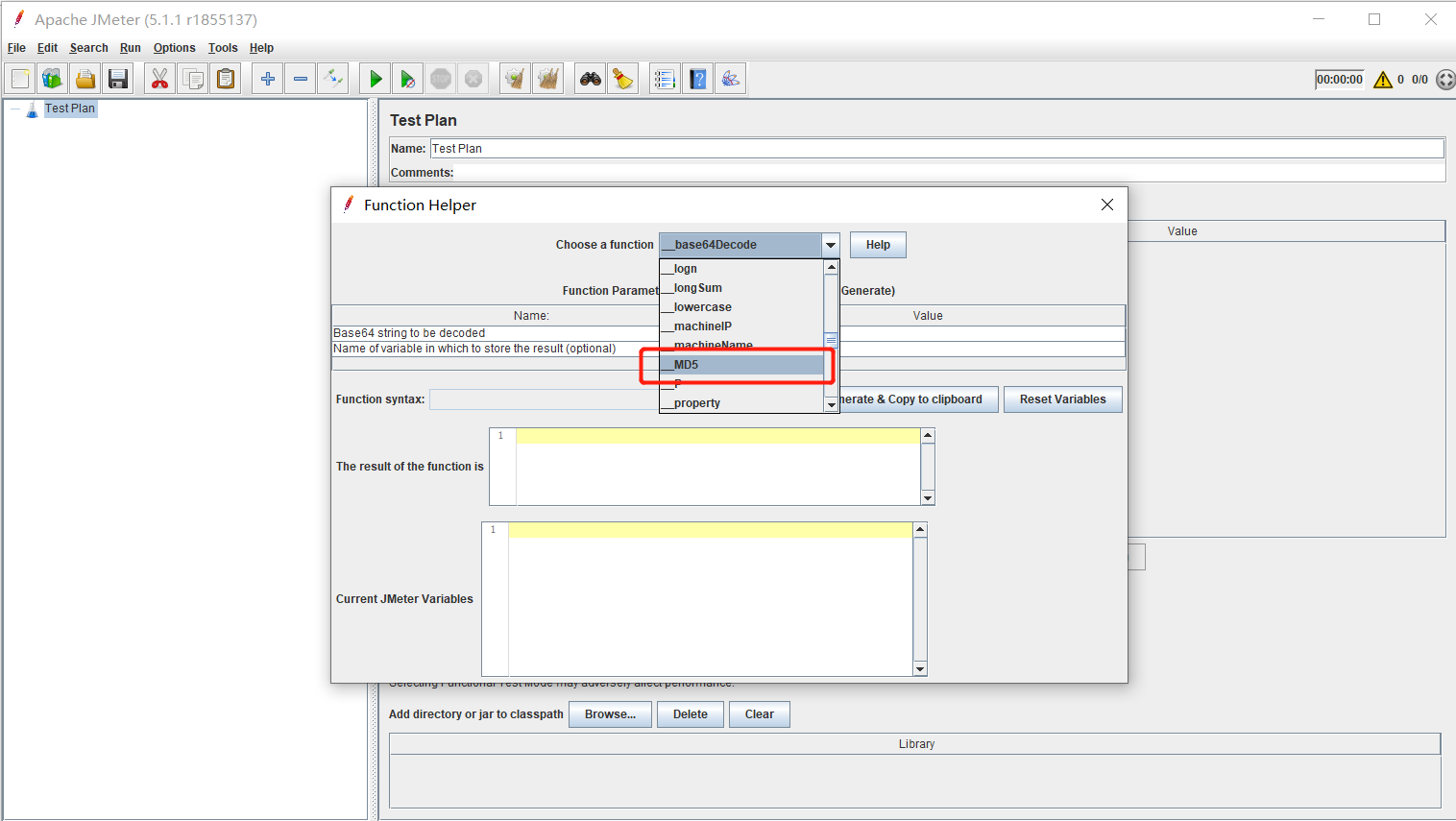Image resolution: width=1456 pixels, height=821 pixels.
Task: Open Help with the question mark icon
Action: coord(698,79)
